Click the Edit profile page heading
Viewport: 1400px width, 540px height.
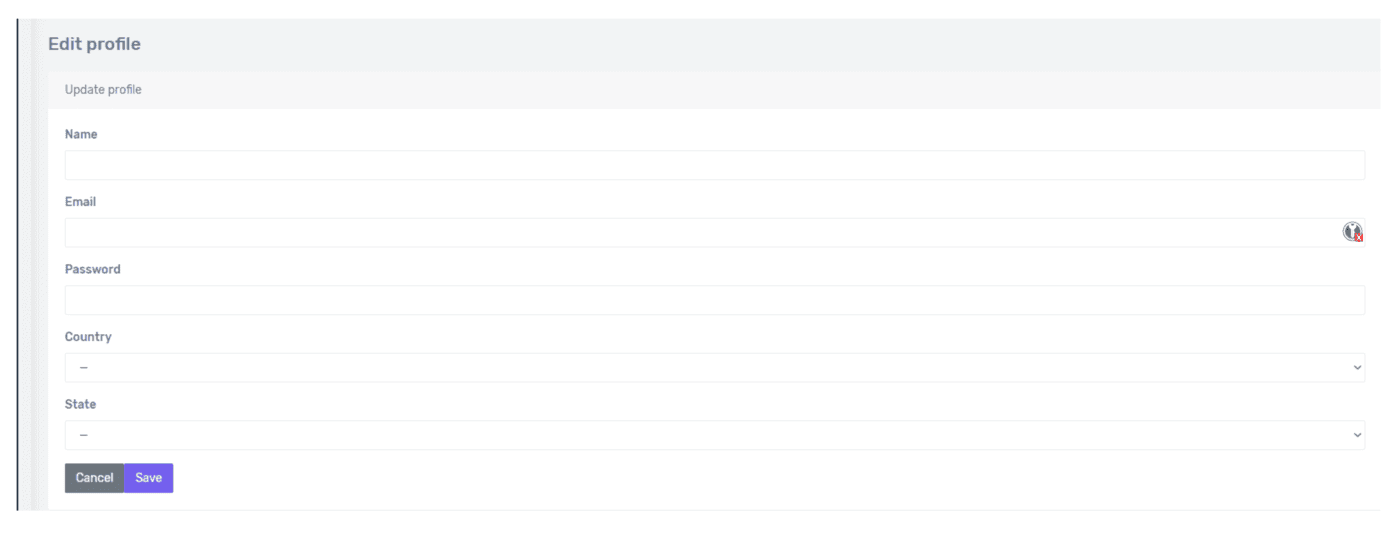click(x=94, y=44)
